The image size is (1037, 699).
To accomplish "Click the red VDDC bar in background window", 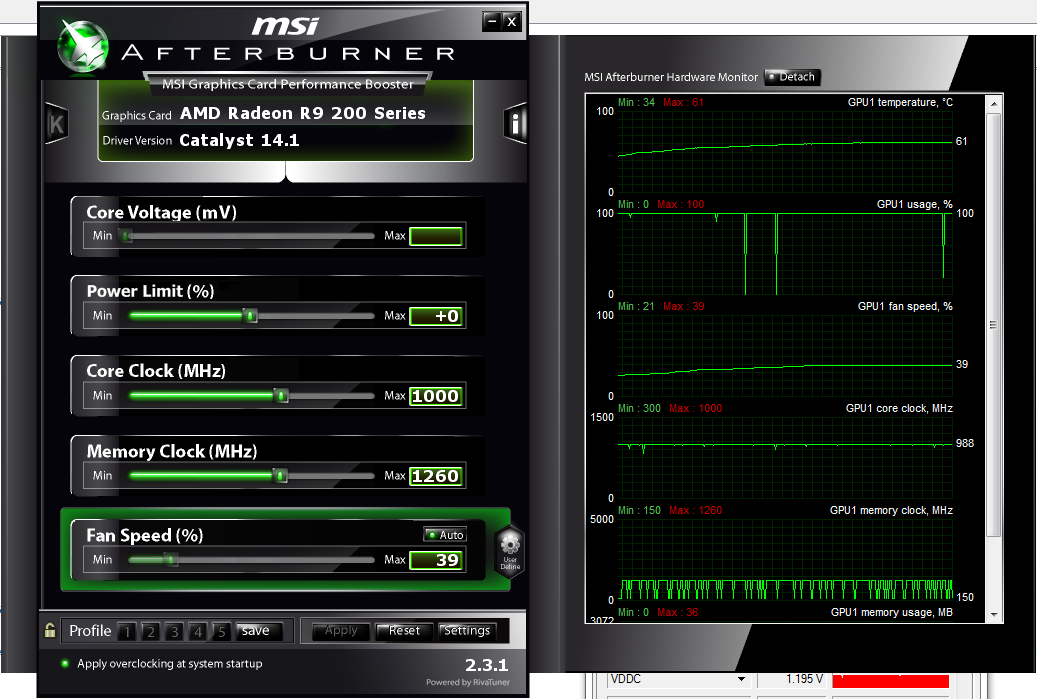I will point(890,681).
